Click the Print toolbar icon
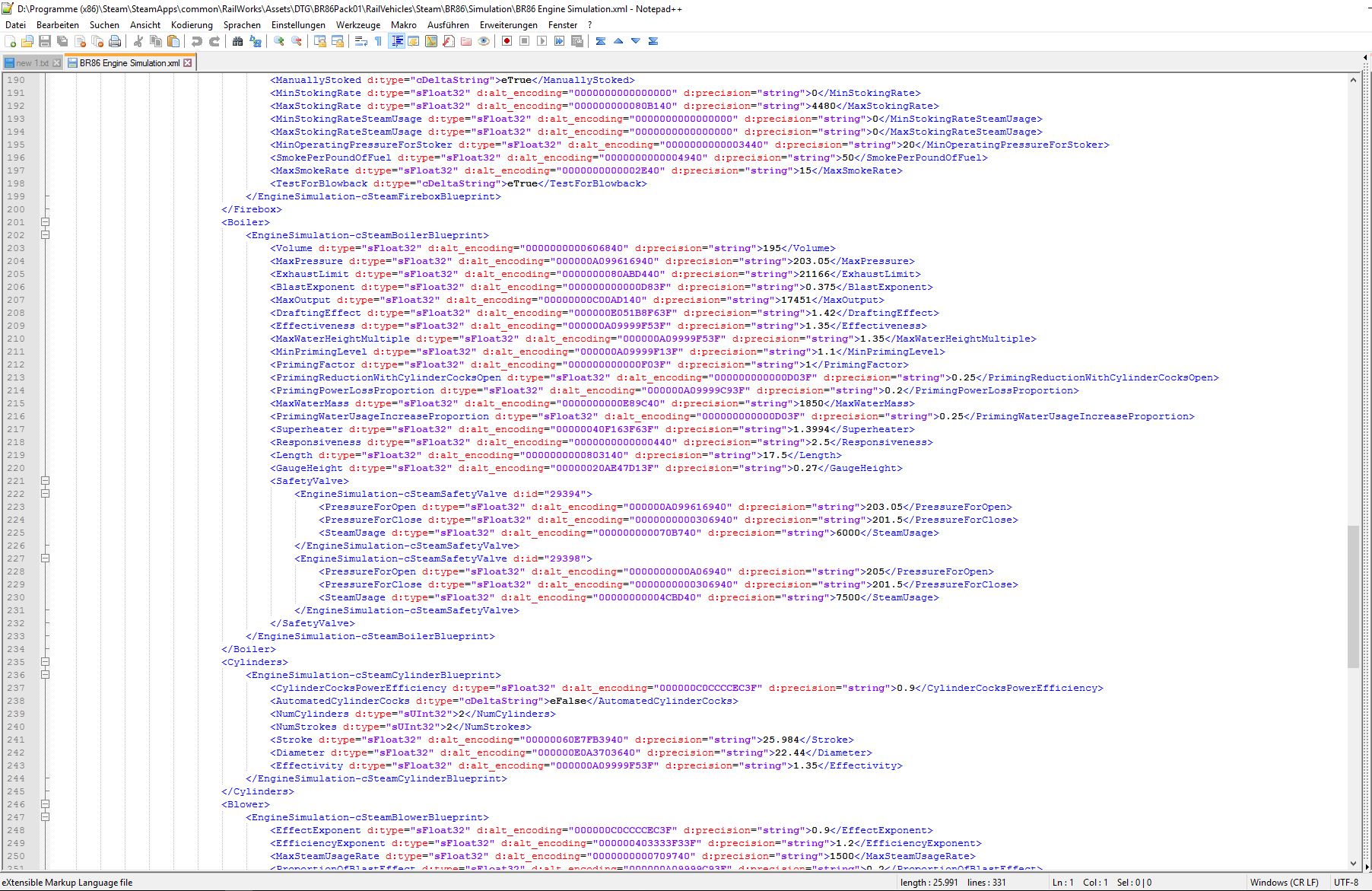1372x891 pixels. click(114, 41)
